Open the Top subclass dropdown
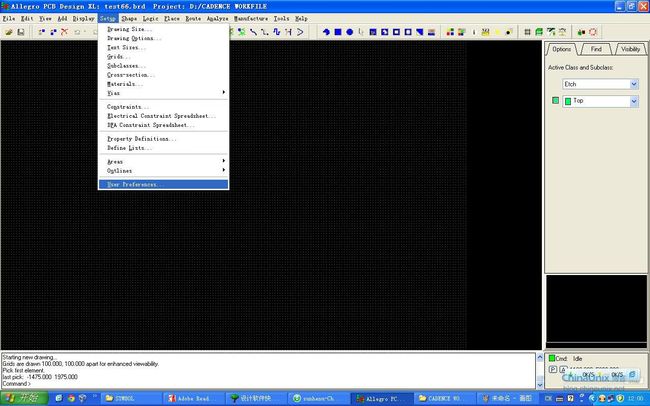Screen dimensions: 650x406 click(x=634, y=101)
